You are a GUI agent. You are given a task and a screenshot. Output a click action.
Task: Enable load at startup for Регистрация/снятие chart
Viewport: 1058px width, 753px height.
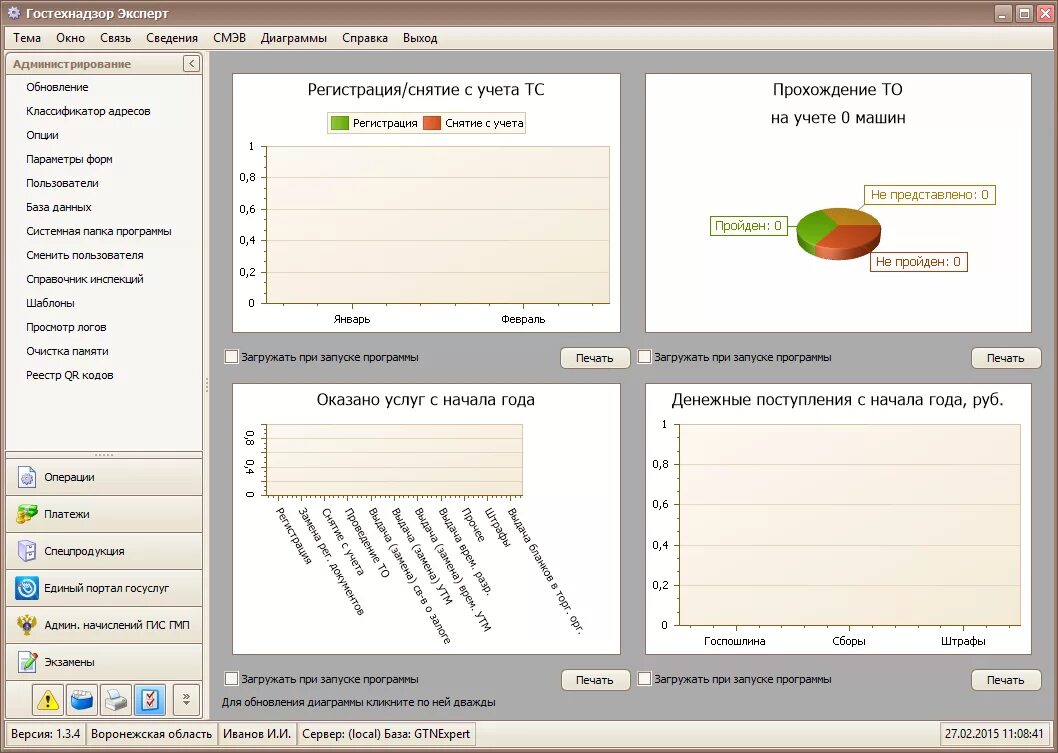[232, 357]
